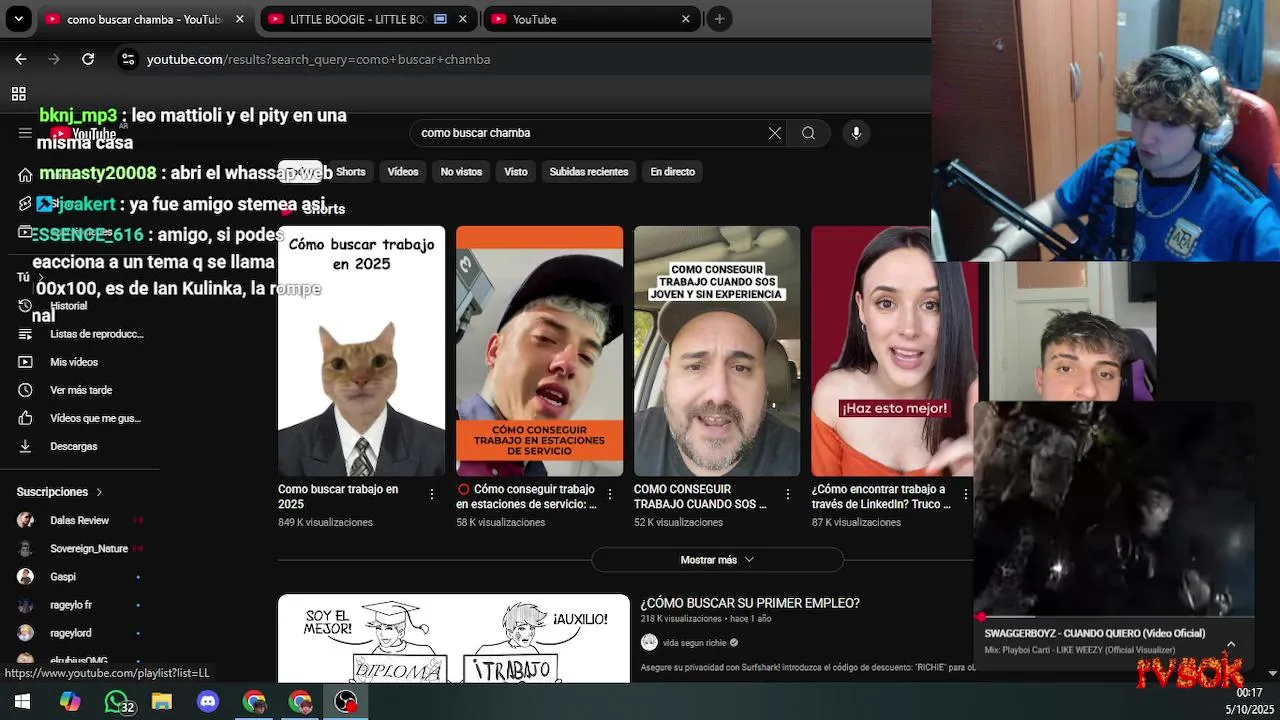Open the site information icon in address bar
Viewport: 1280px width, 720px height.
click(x=128, y=59)
